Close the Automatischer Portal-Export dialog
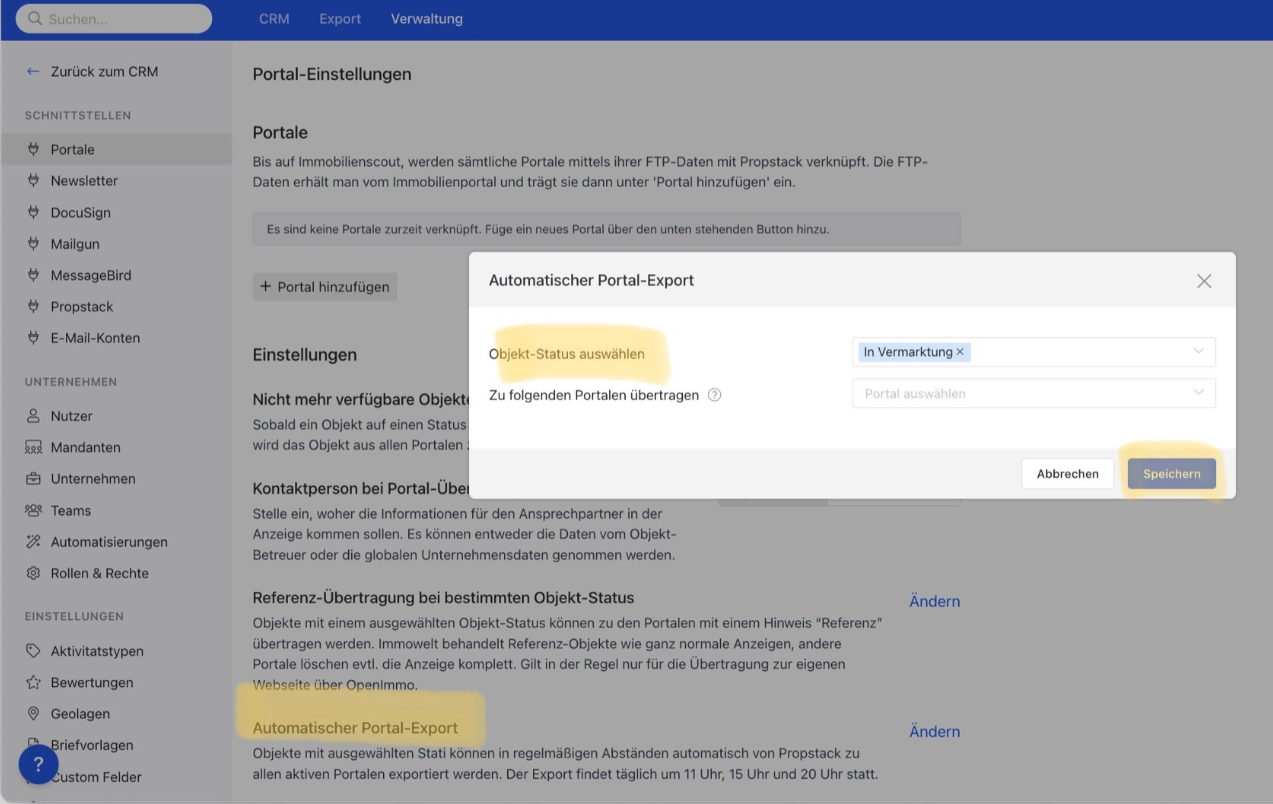The height and width of the screenshot is (804, 1273). tap(1204, 281)
